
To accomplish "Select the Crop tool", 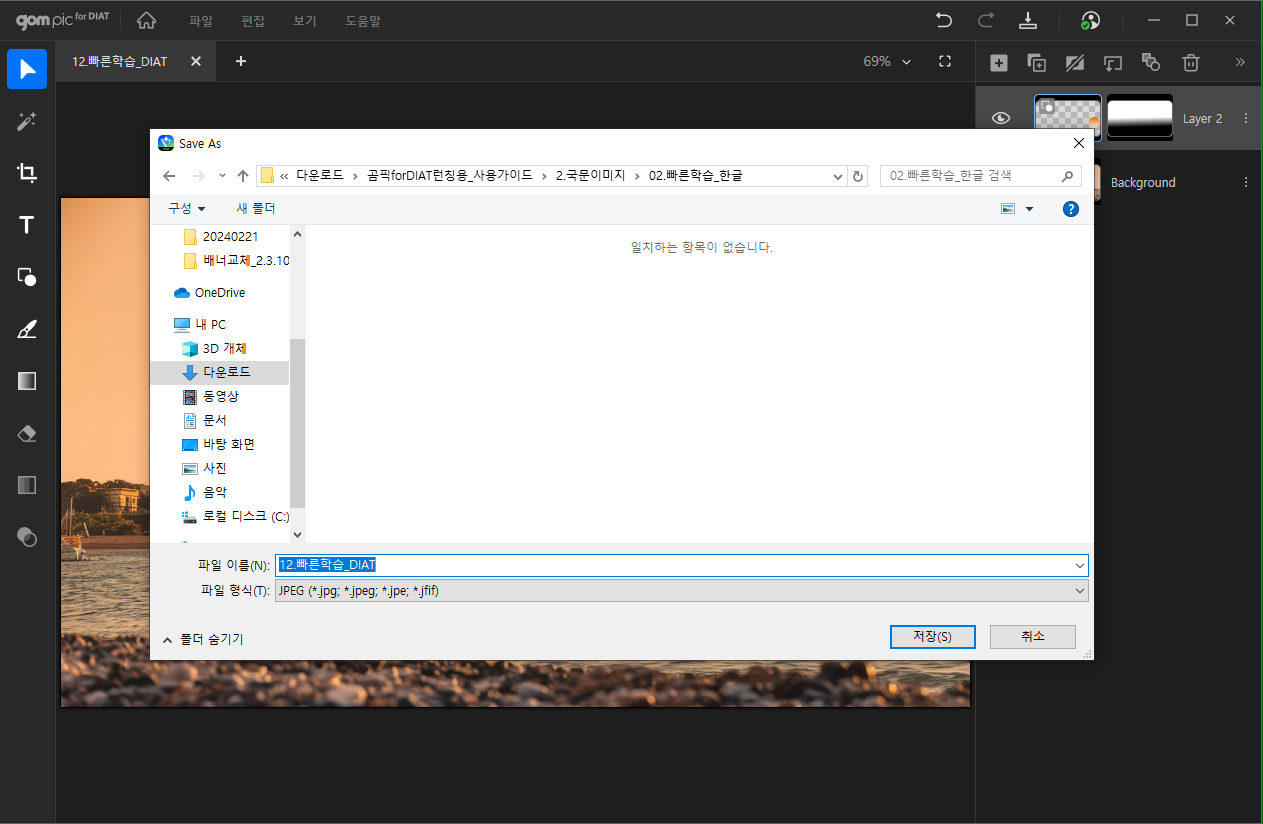I will tap(27, 173).
